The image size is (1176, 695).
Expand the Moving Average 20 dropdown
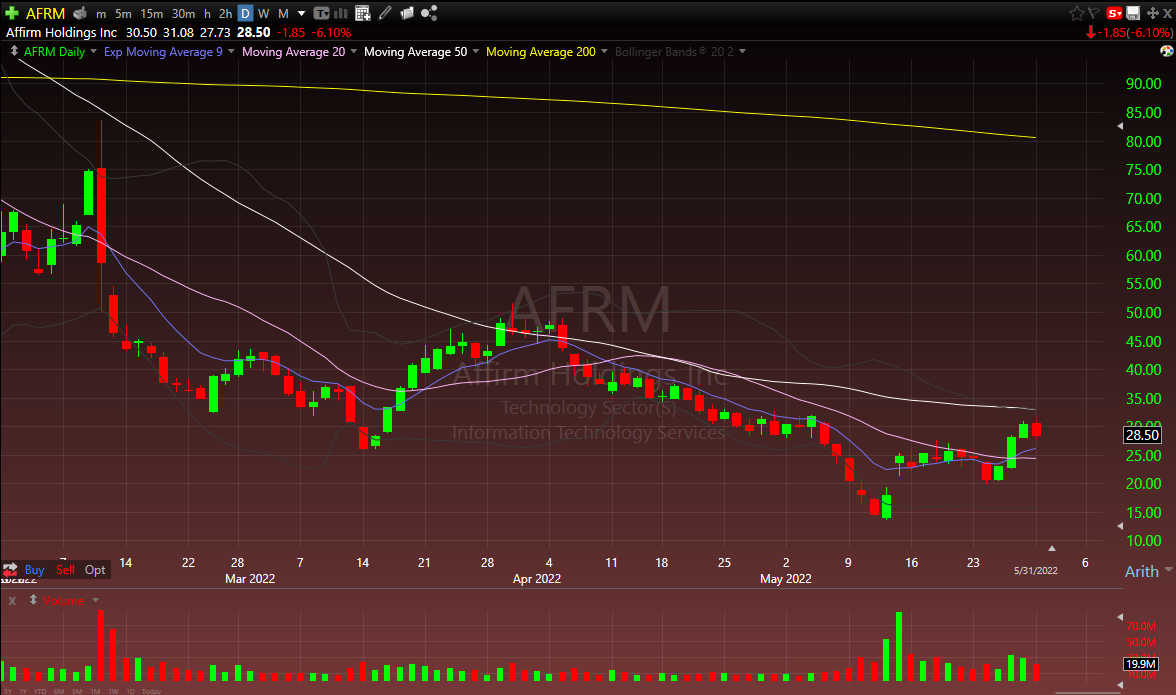click(x=354, y=52)
